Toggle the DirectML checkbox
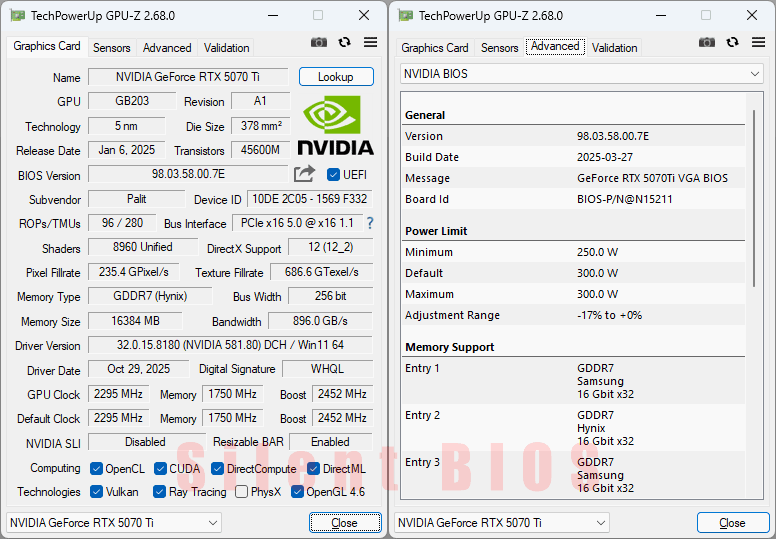This screenshot has width=776, height=539. tap(313, 469)
